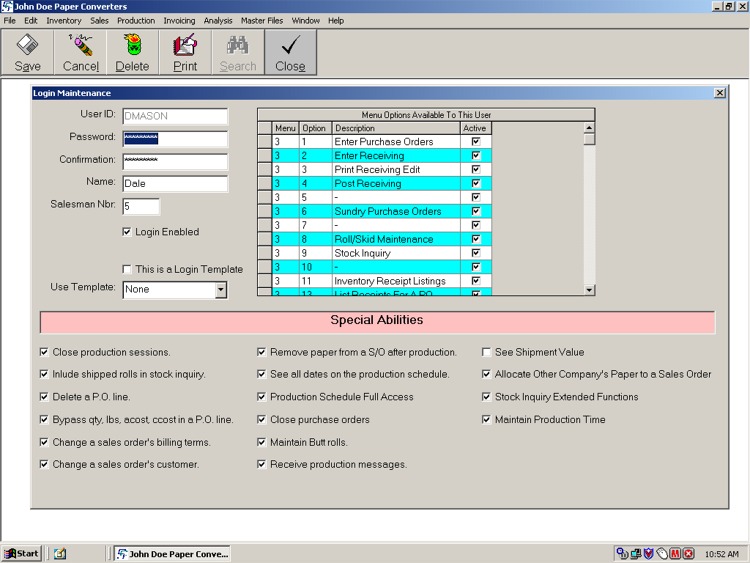This screenshot has height=563, width=750.
Task: Toggle Close production sessions checkbox
Action: tap(44, 352)
